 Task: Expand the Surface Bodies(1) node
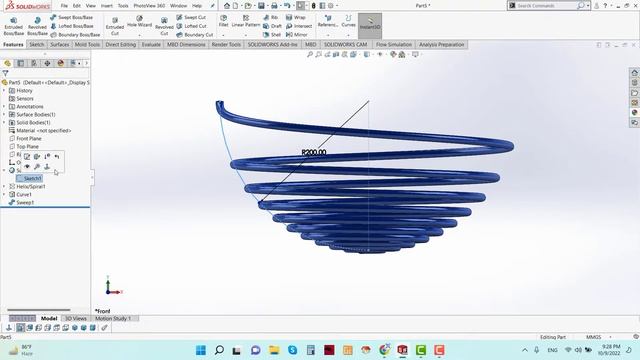[x=4, y=115]
